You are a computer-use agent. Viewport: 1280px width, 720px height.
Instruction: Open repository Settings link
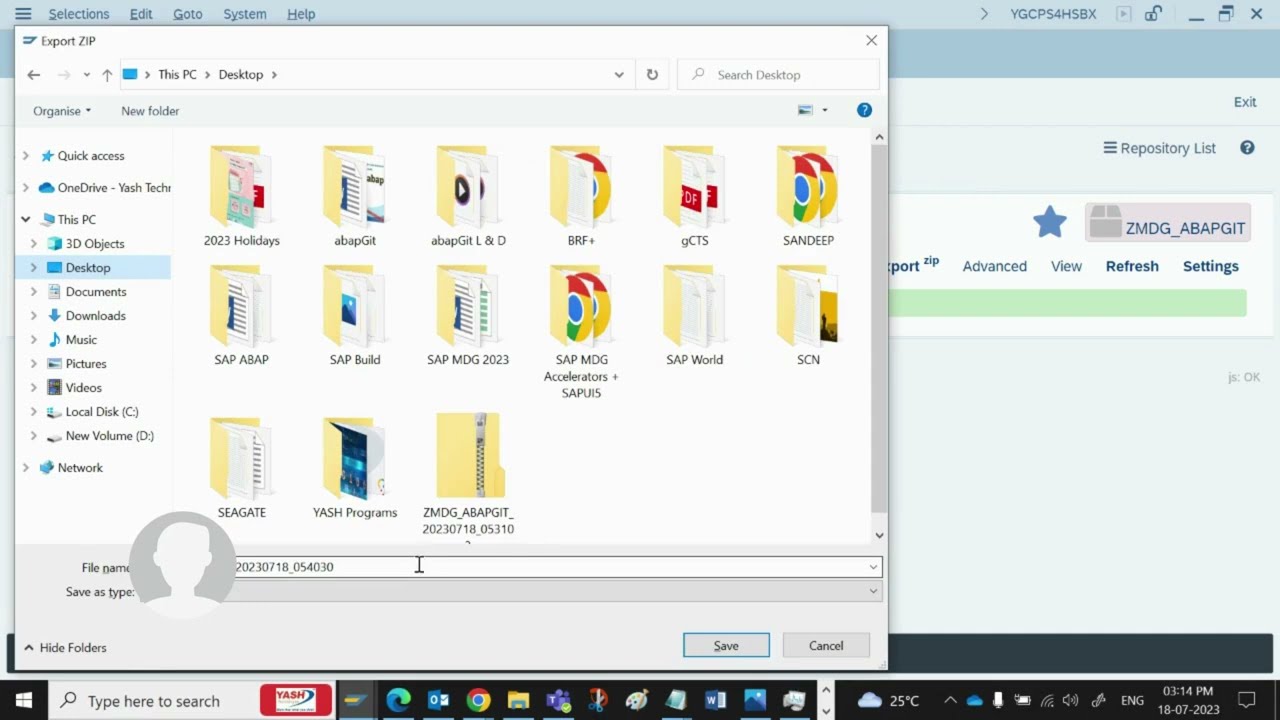(1211, 266)
